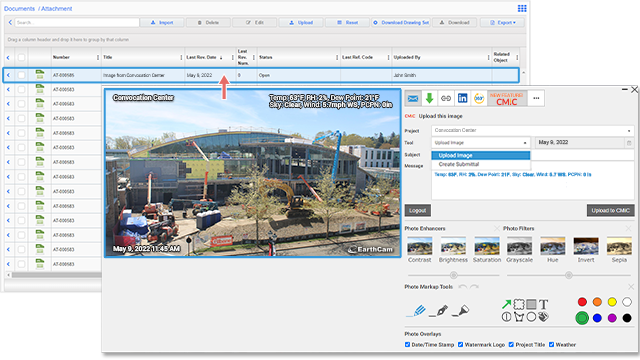The image size is (640, 360).
Task: Click the Delete button
Action: coord(208,23)
